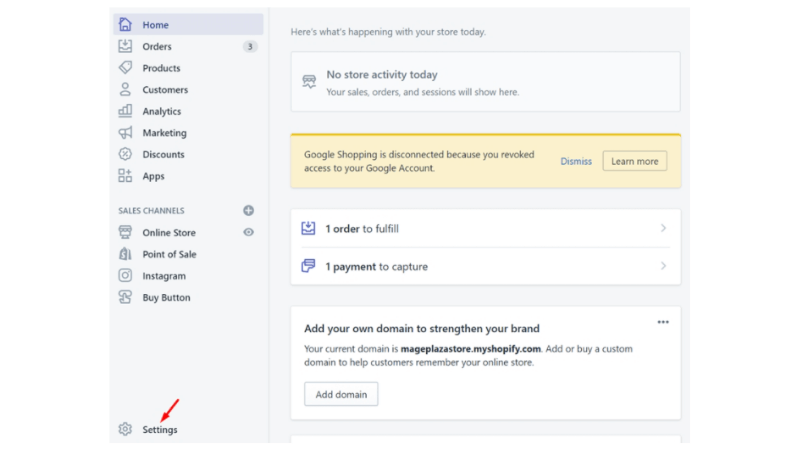Click the Marketing megaphone icon
The image size is (800, 450).
(x=125, y=133)
